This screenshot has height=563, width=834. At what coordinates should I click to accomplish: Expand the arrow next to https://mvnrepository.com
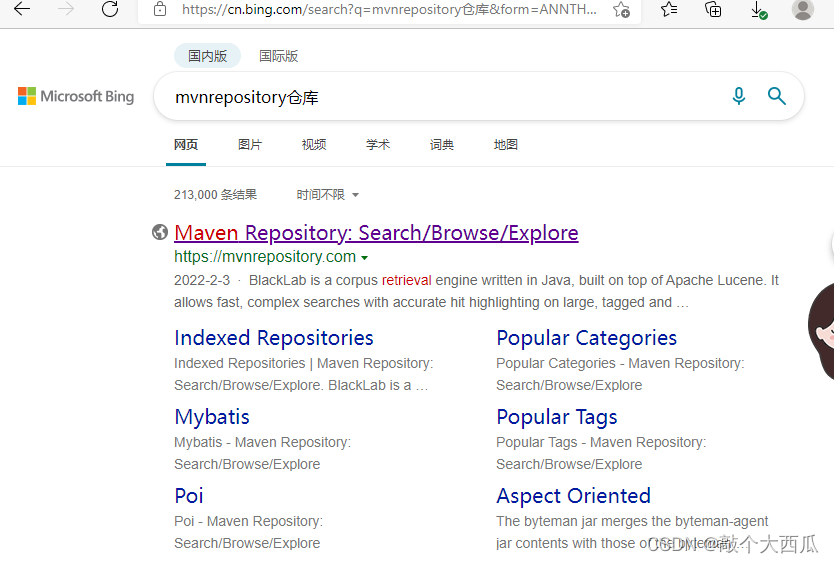point(364,258)
